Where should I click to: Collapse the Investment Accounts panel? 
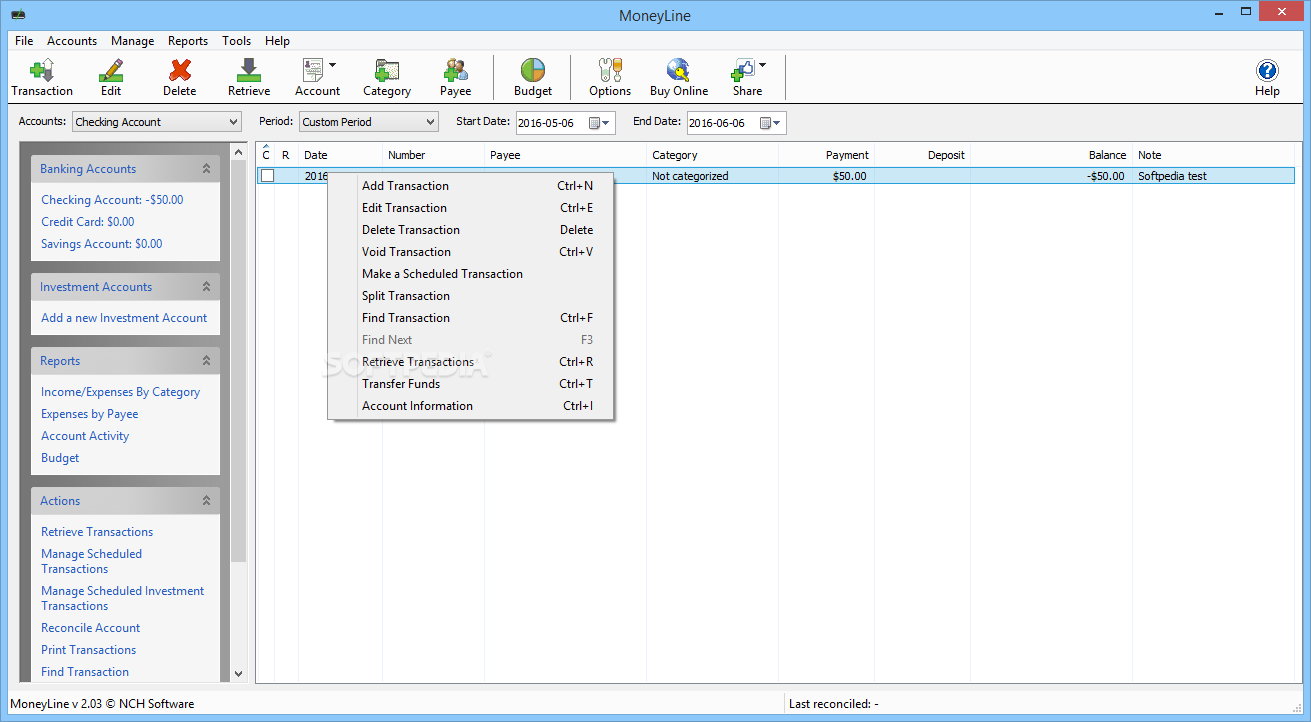pos(207,287)
